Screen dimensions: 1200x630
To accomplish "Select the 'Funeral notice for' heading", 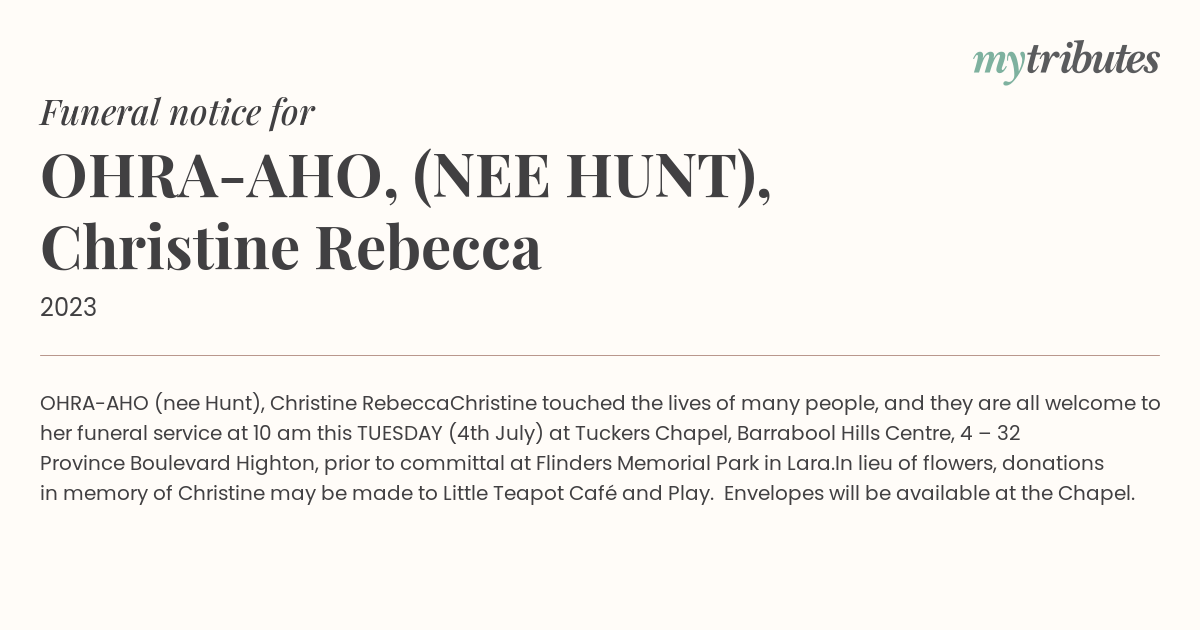I will [x=178, y=113].
